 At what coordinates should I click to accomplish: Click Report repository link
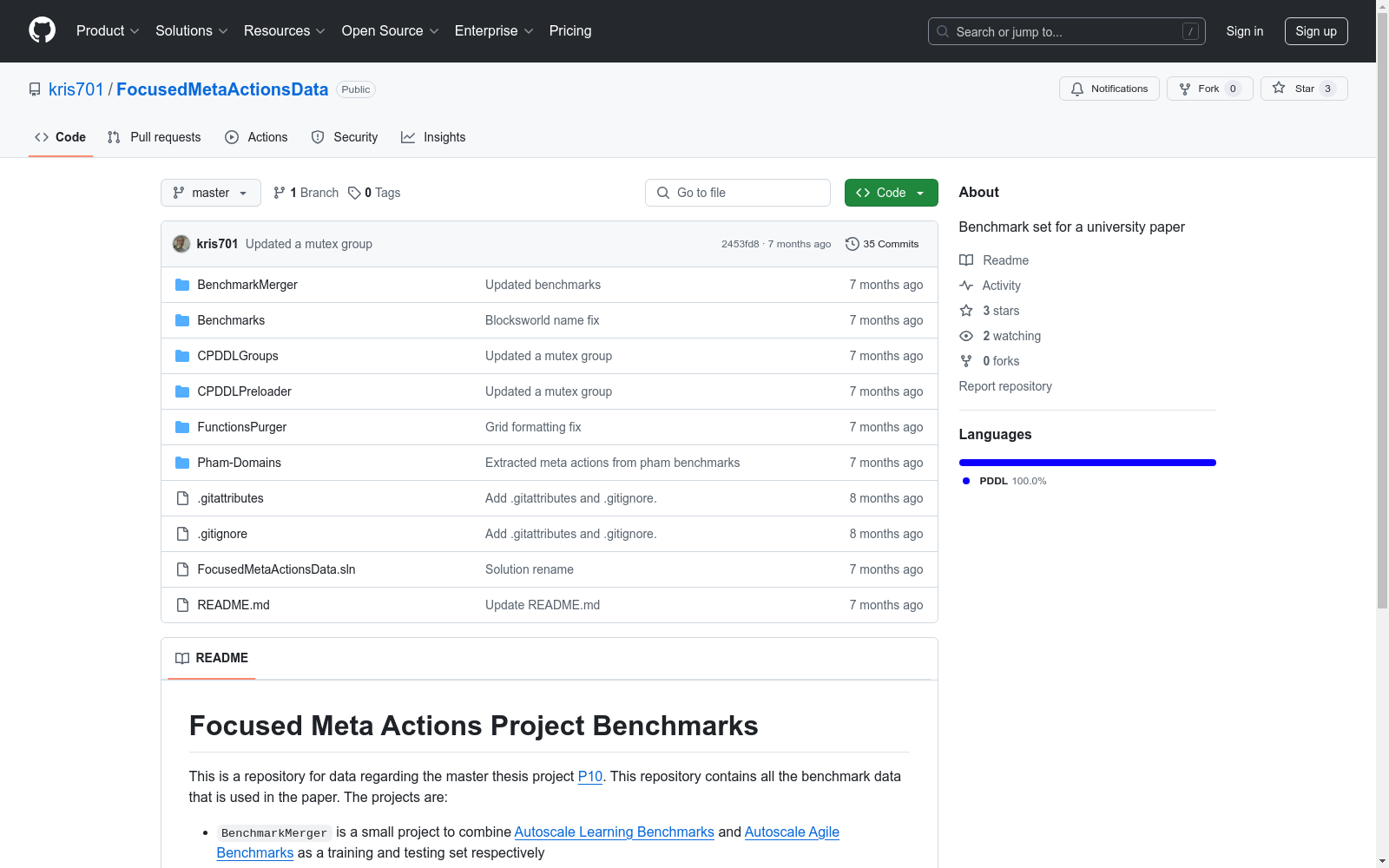(x=1005, y=386)
